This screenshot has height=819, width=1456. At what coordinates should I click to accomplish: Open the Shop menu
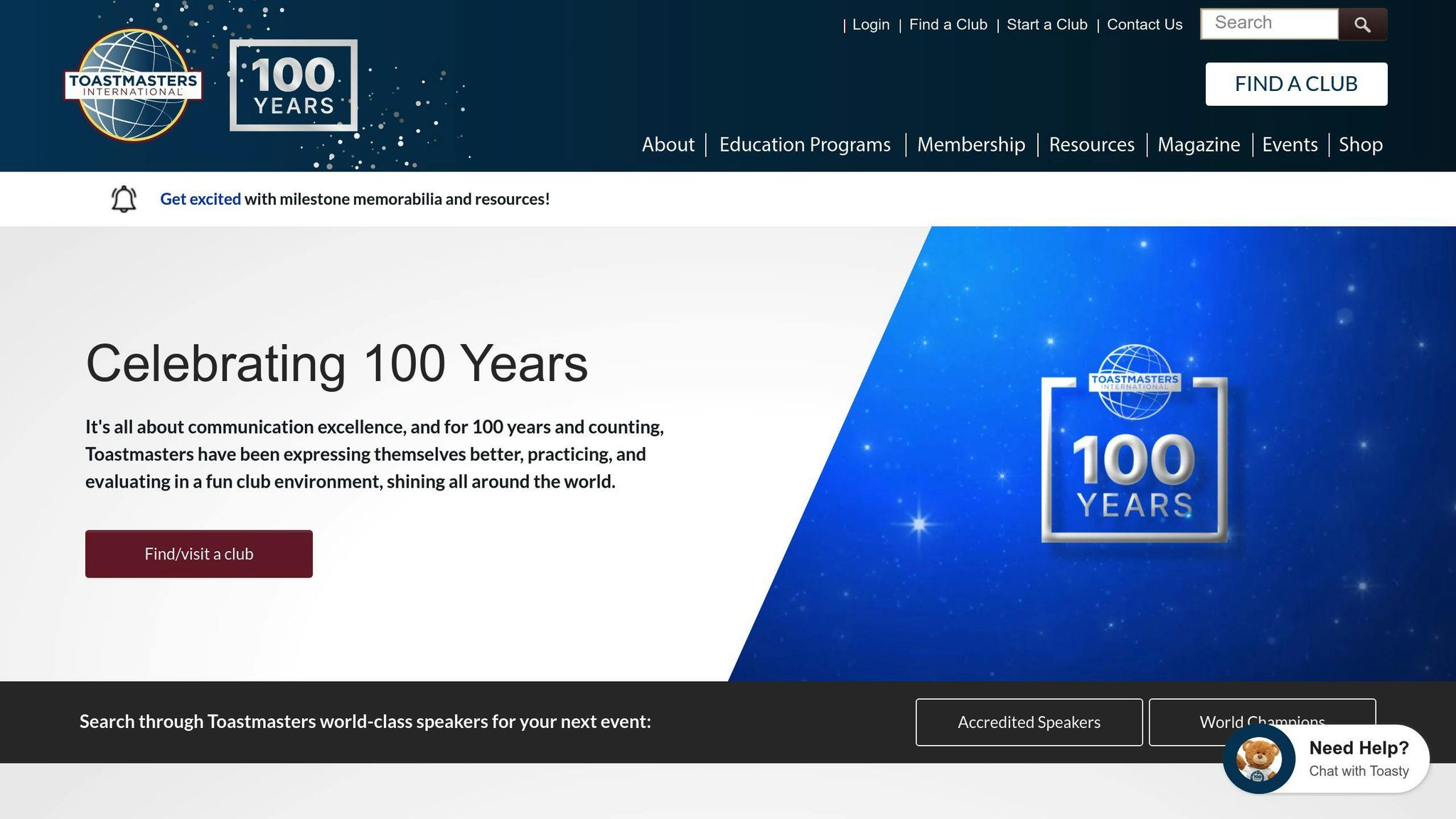(1361, 144)
